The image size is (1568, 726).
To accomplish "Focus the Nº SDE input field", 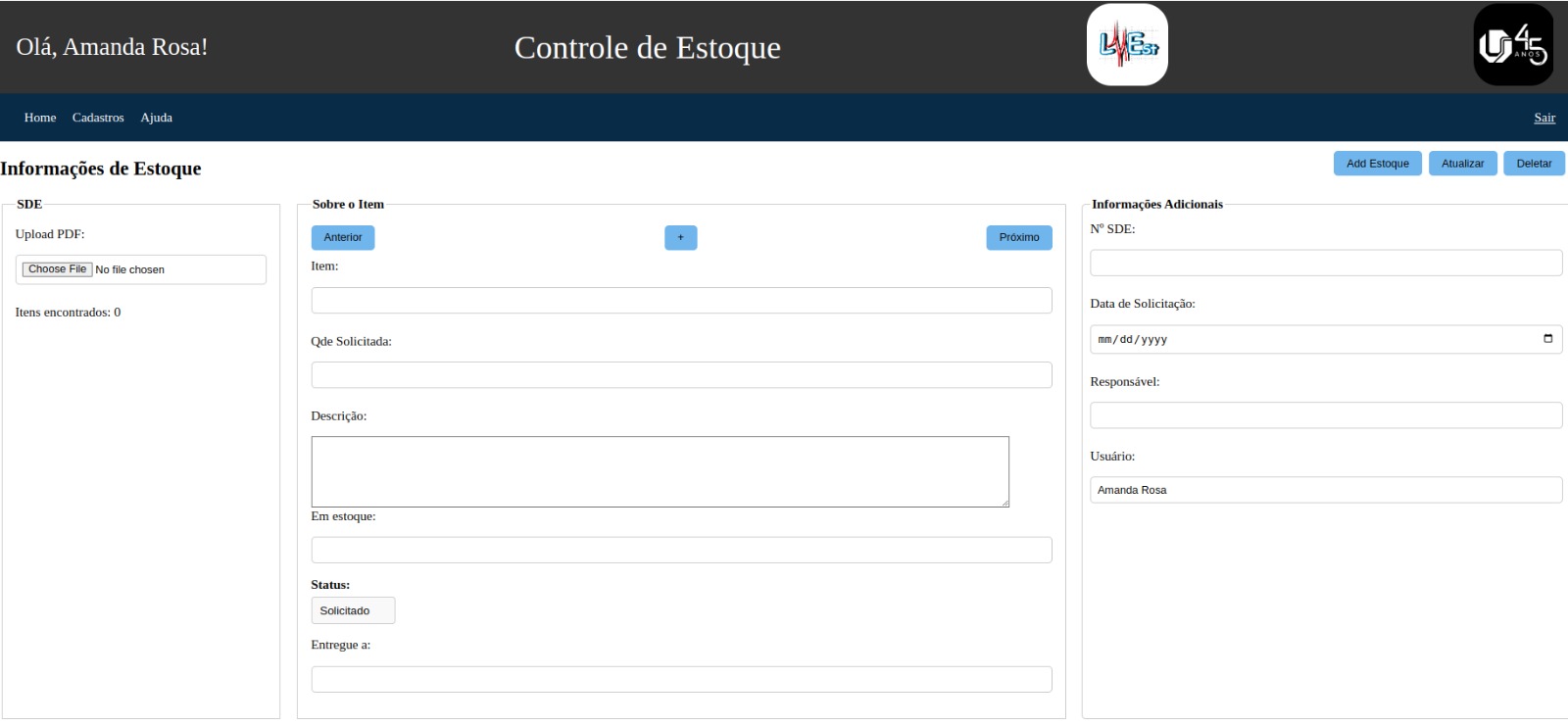I will tap(1326, 263).
